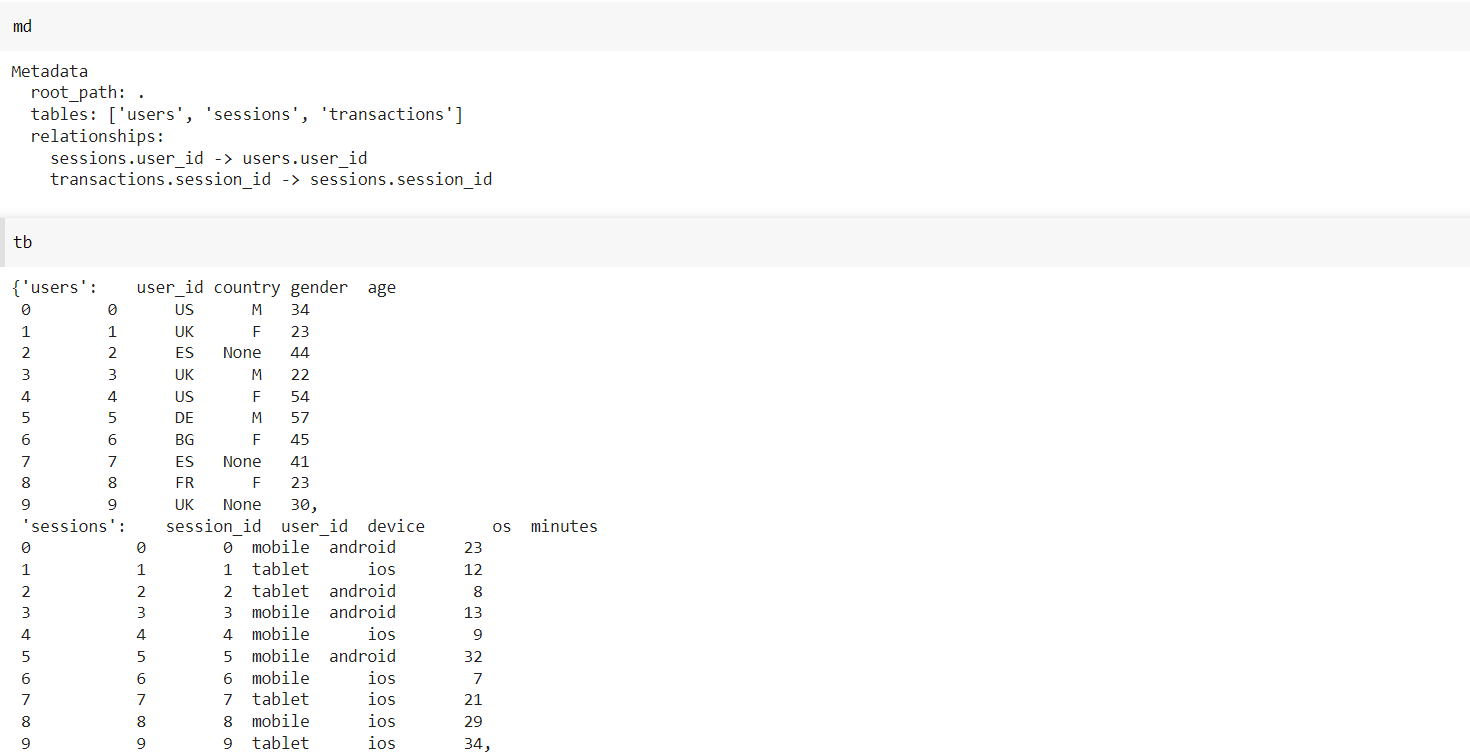Click the 'gender' column header
The image size is (1470, 754).
(x=319, y=288)
